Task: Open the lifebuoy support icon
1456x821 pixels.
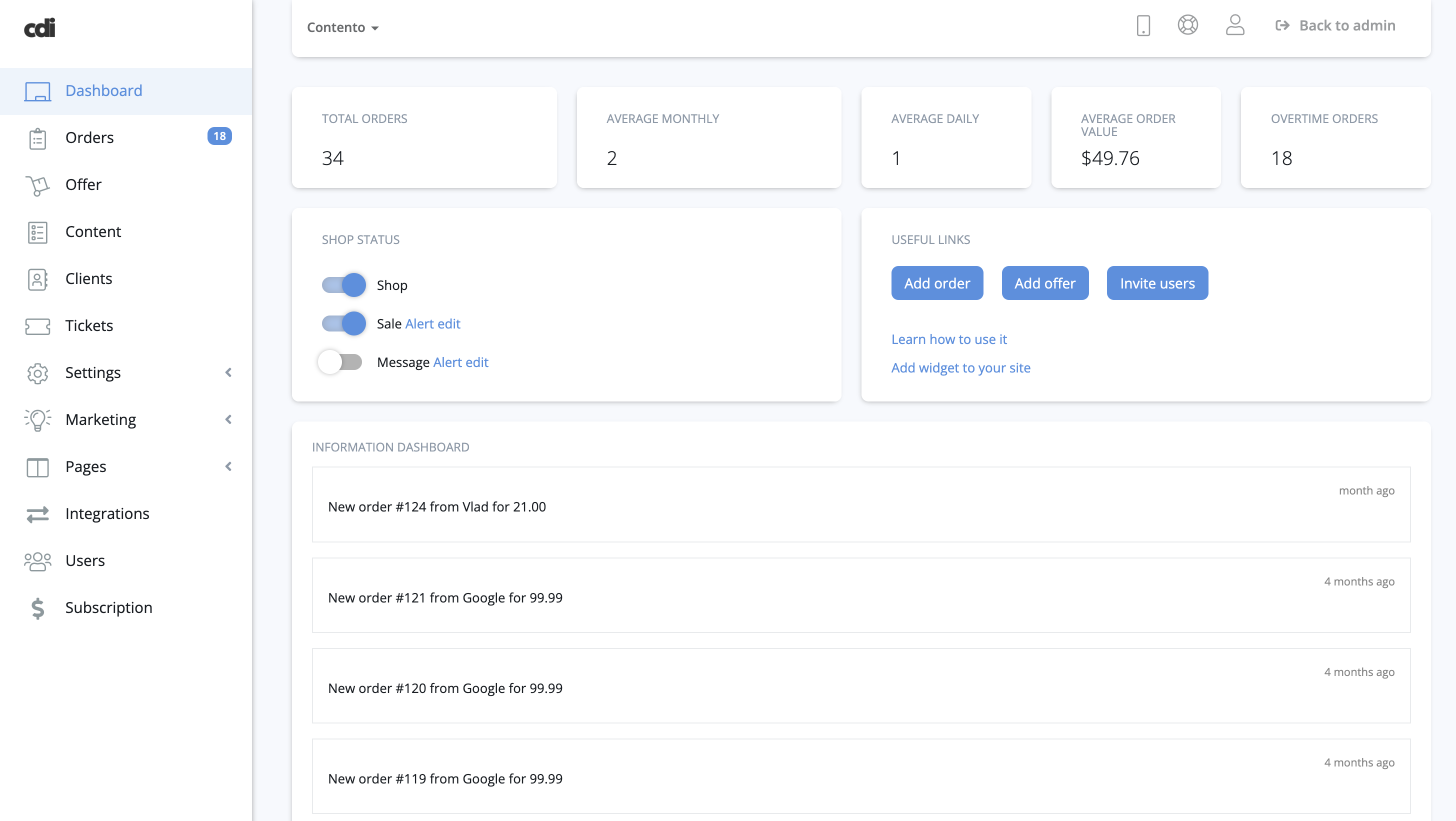Action: (x=1187, y=25)
